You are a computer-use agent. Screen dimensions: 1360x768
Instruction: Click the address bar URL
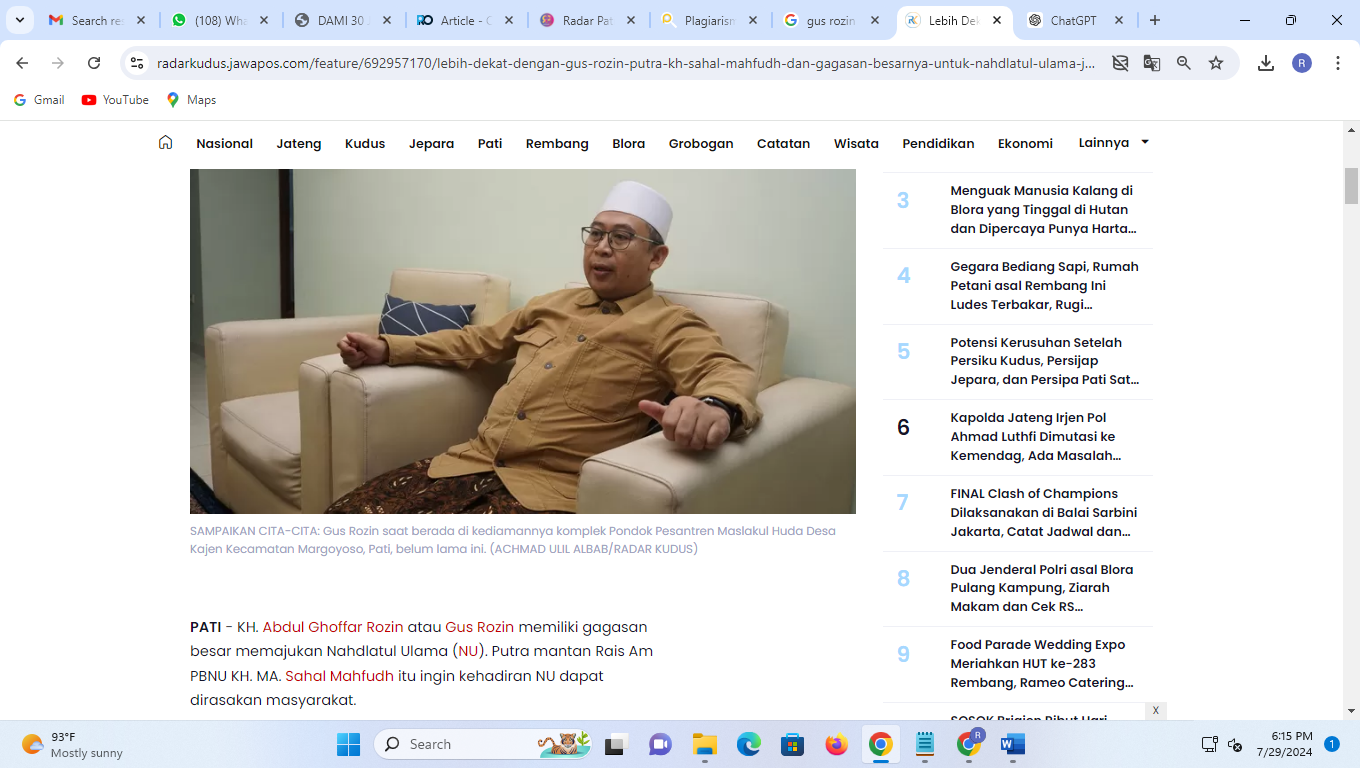tap(625, 63)
